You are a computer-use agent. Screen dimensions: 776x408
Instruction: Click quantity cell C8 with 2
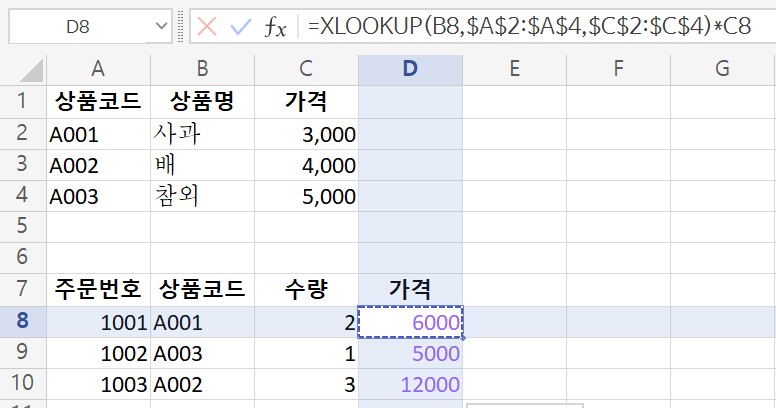pos(306,322)
